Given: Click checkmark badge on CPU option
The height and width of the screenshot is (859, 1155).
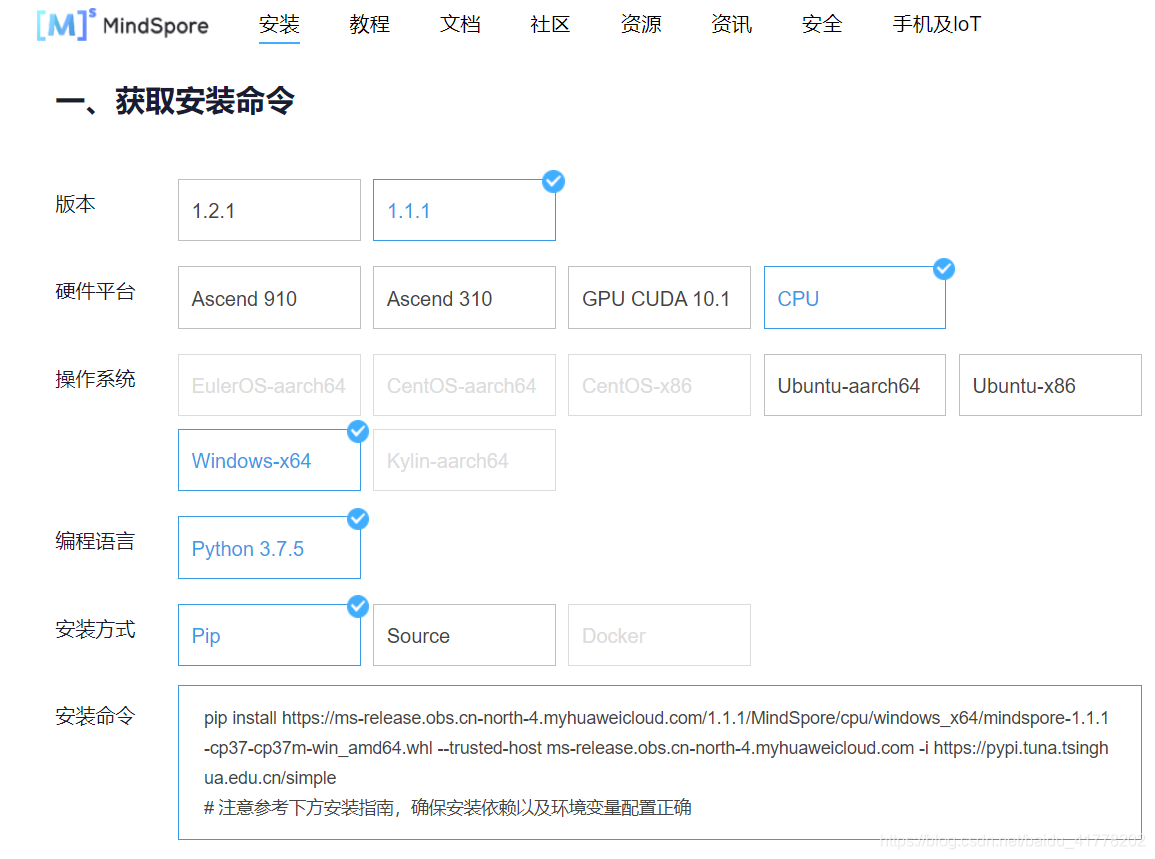Looking at the screenshot, I should point(944,269).
